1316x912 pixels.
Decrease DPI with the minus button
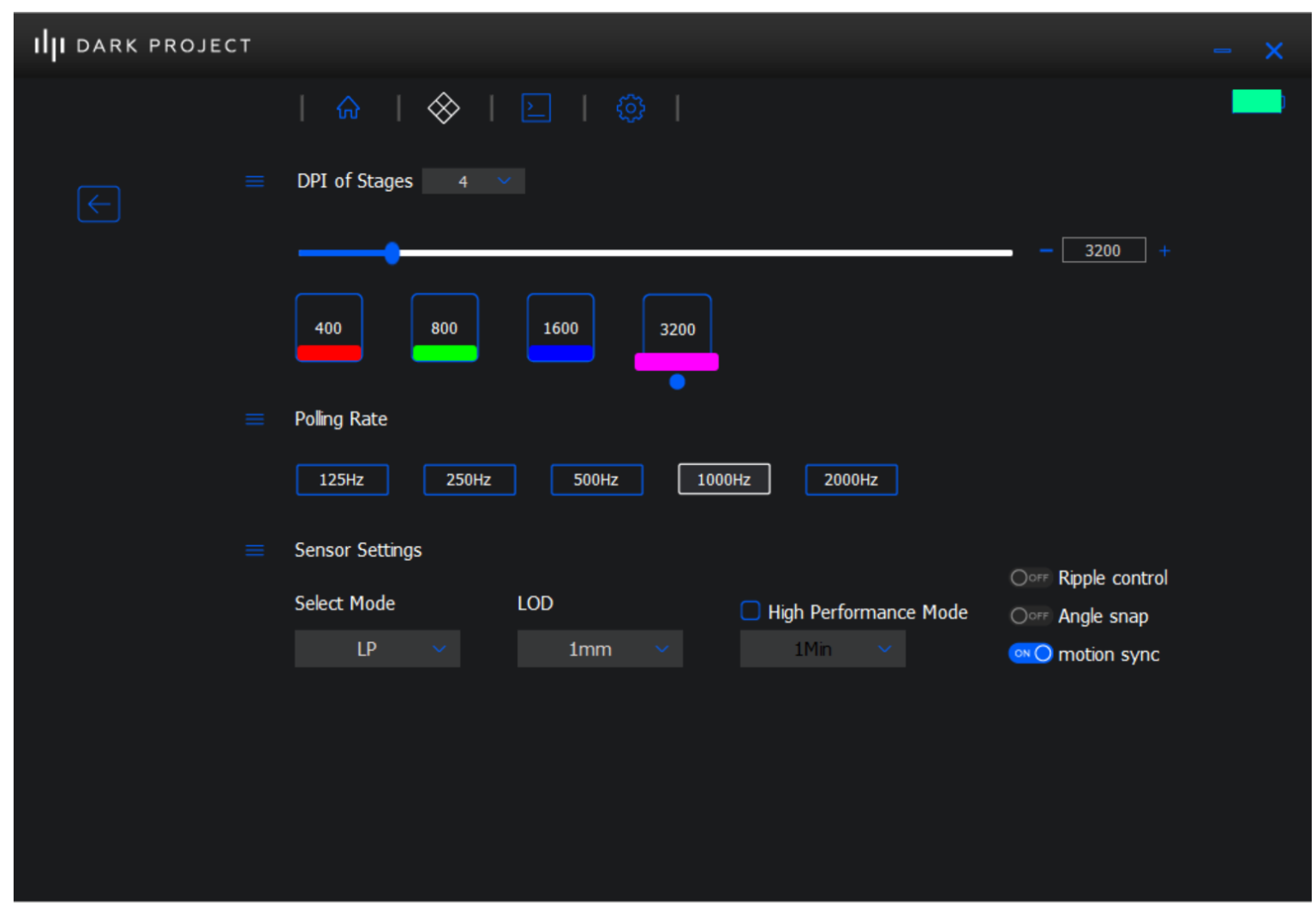(1045, 250)
